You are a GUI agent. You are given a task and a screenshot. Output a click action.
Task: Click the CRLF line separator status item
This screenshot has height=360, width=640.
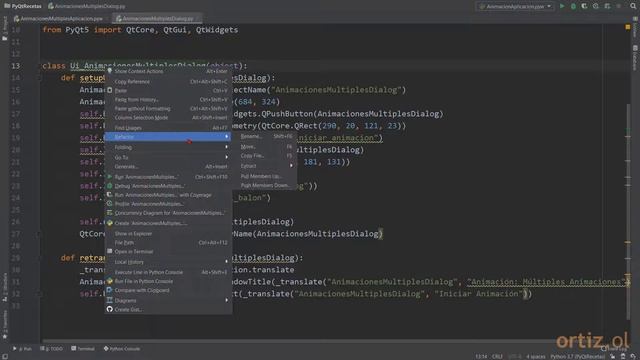point(497,356)
